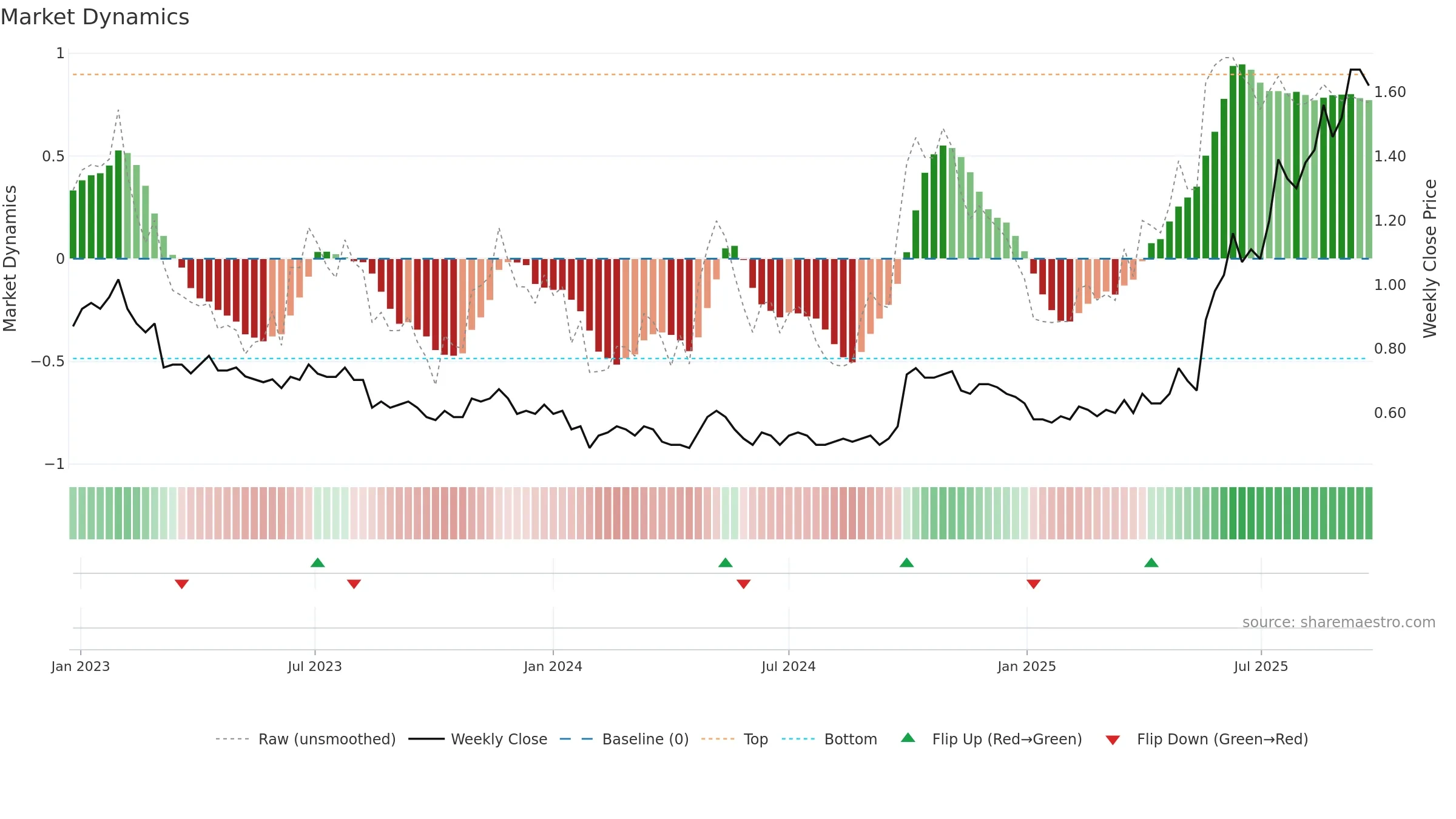Click the first dark green bar at Jan 2023
1456x819 pixels.
(x=73, y=224)
